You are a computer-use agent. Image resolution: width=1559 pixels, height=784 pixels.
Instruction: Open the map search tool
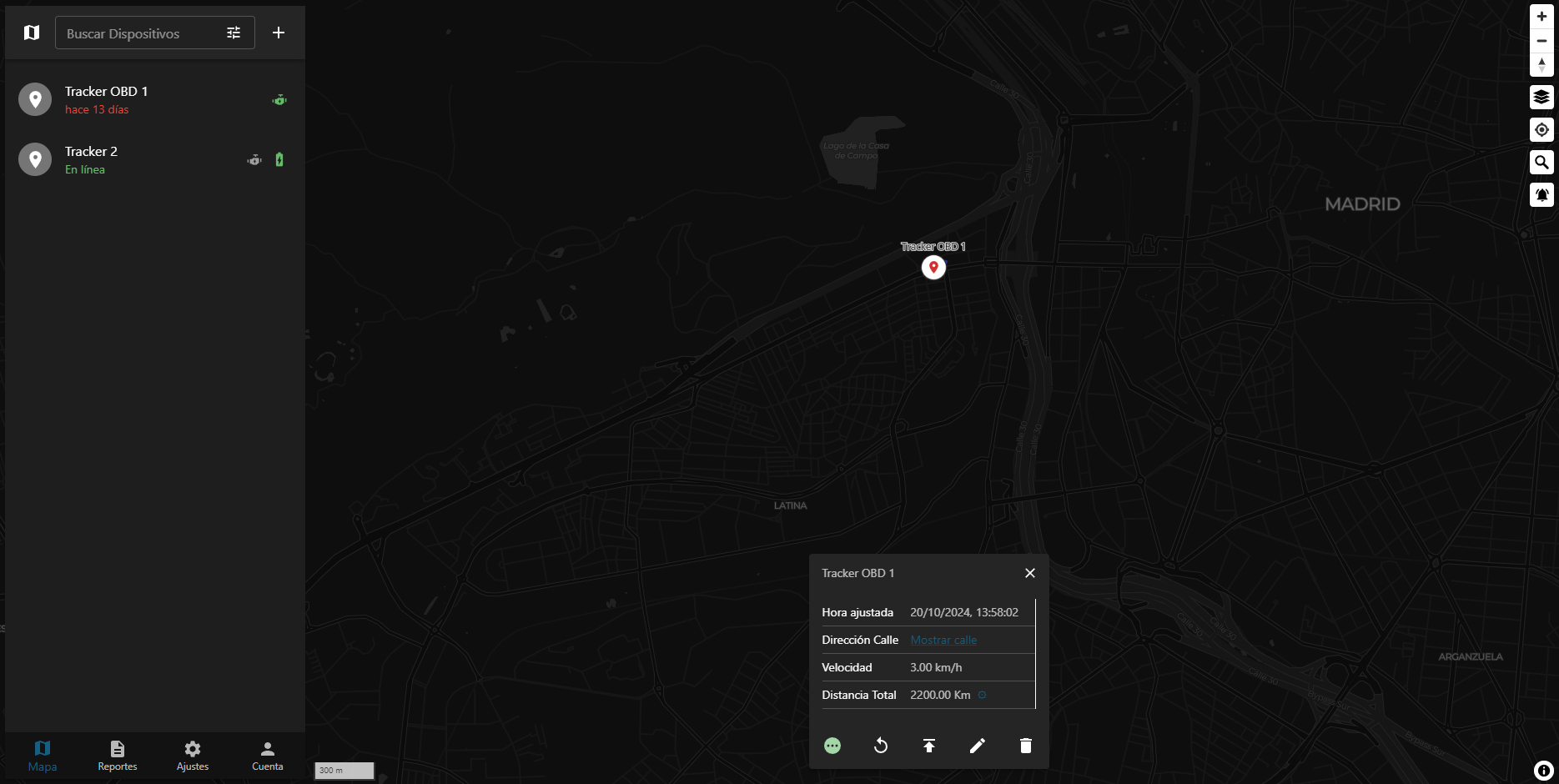click(1541, 162)
